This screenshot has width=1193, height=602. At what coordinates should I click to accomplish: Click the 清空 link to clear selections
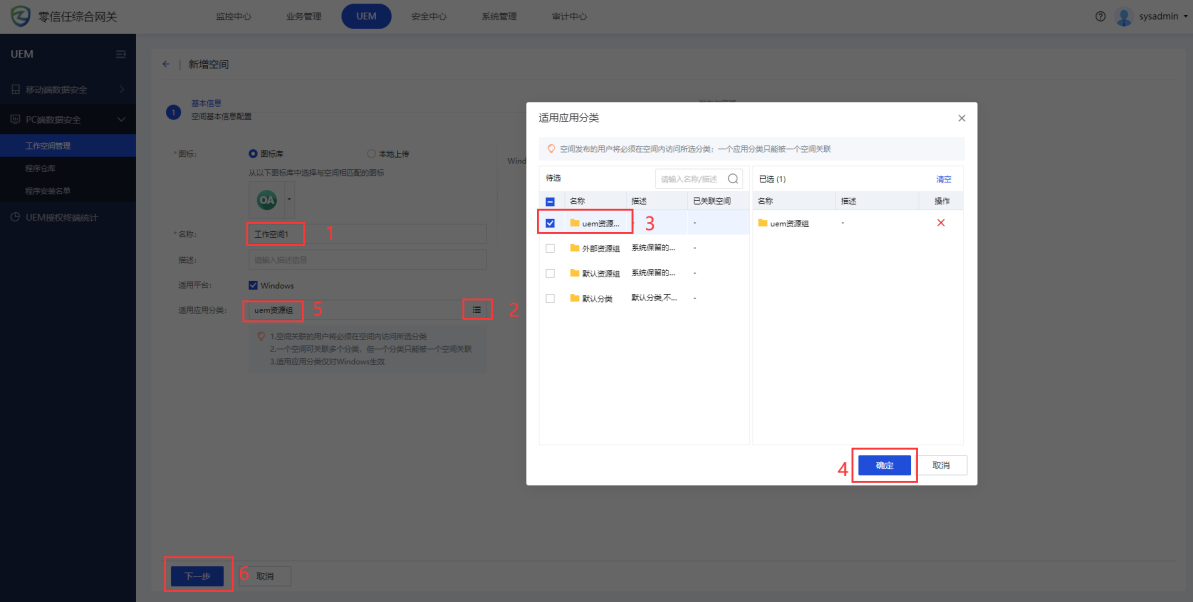click(x=943, y=179)
